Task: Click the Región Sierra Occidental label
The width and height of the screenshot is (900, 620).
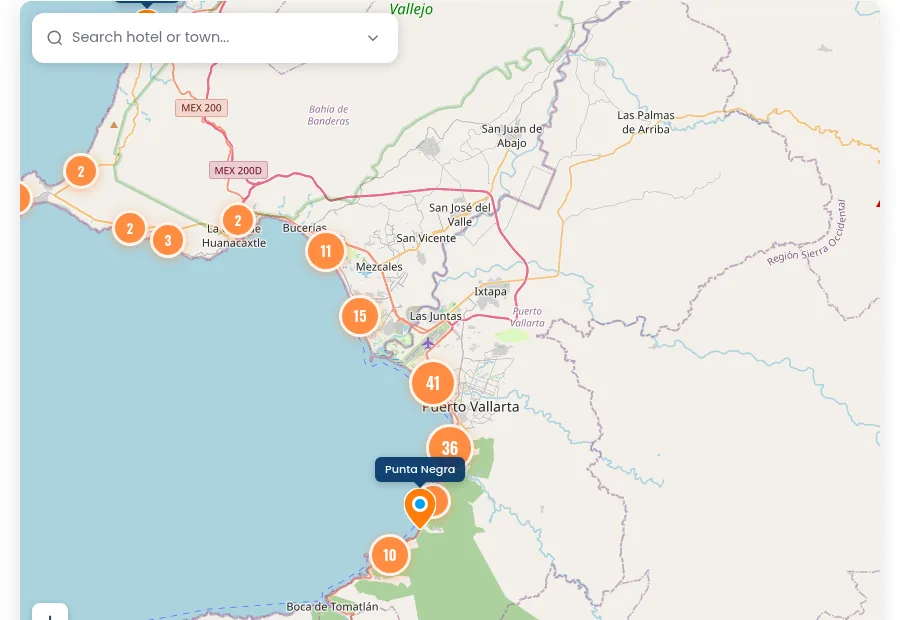Action: tap(806, 234)
